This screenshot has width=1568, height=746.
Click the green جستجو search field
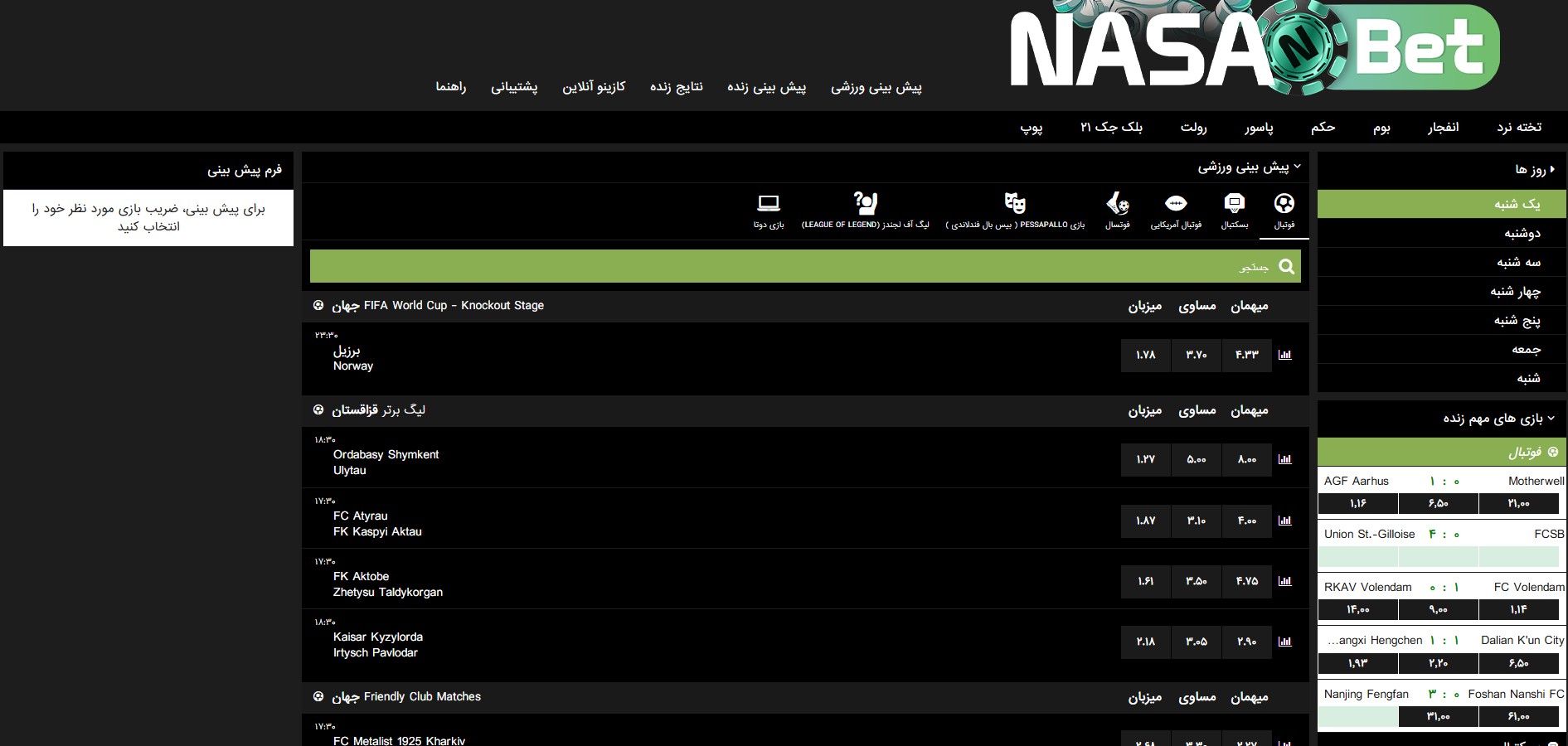click(x=805, y=266)
